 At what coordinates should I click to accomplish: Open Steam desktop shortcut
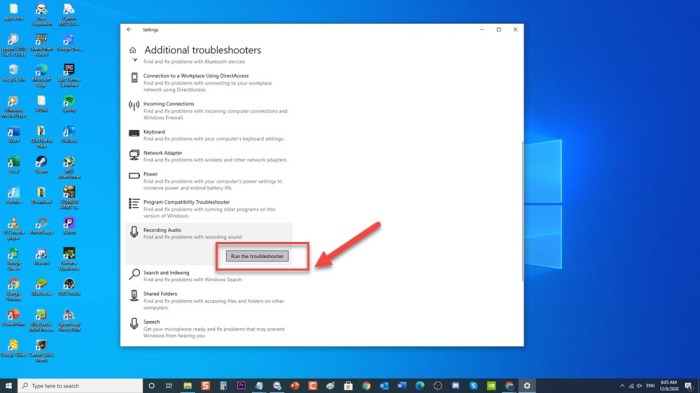(42, 165)
